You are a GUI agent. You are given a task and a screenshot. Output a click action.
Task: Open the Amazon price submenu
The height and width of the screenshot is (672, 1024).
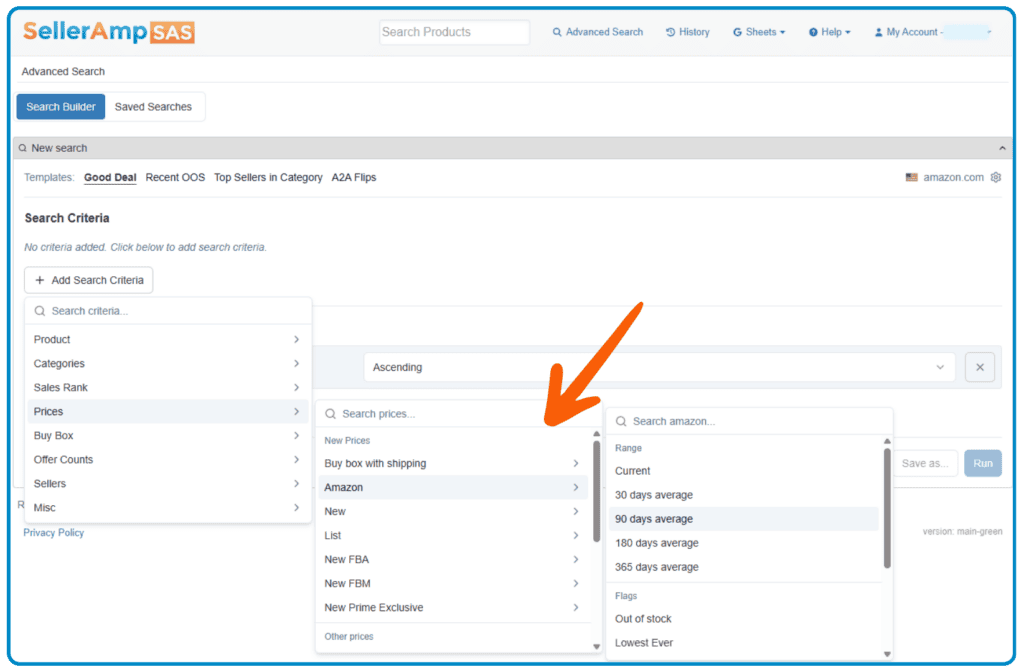[x=453, y=488]
